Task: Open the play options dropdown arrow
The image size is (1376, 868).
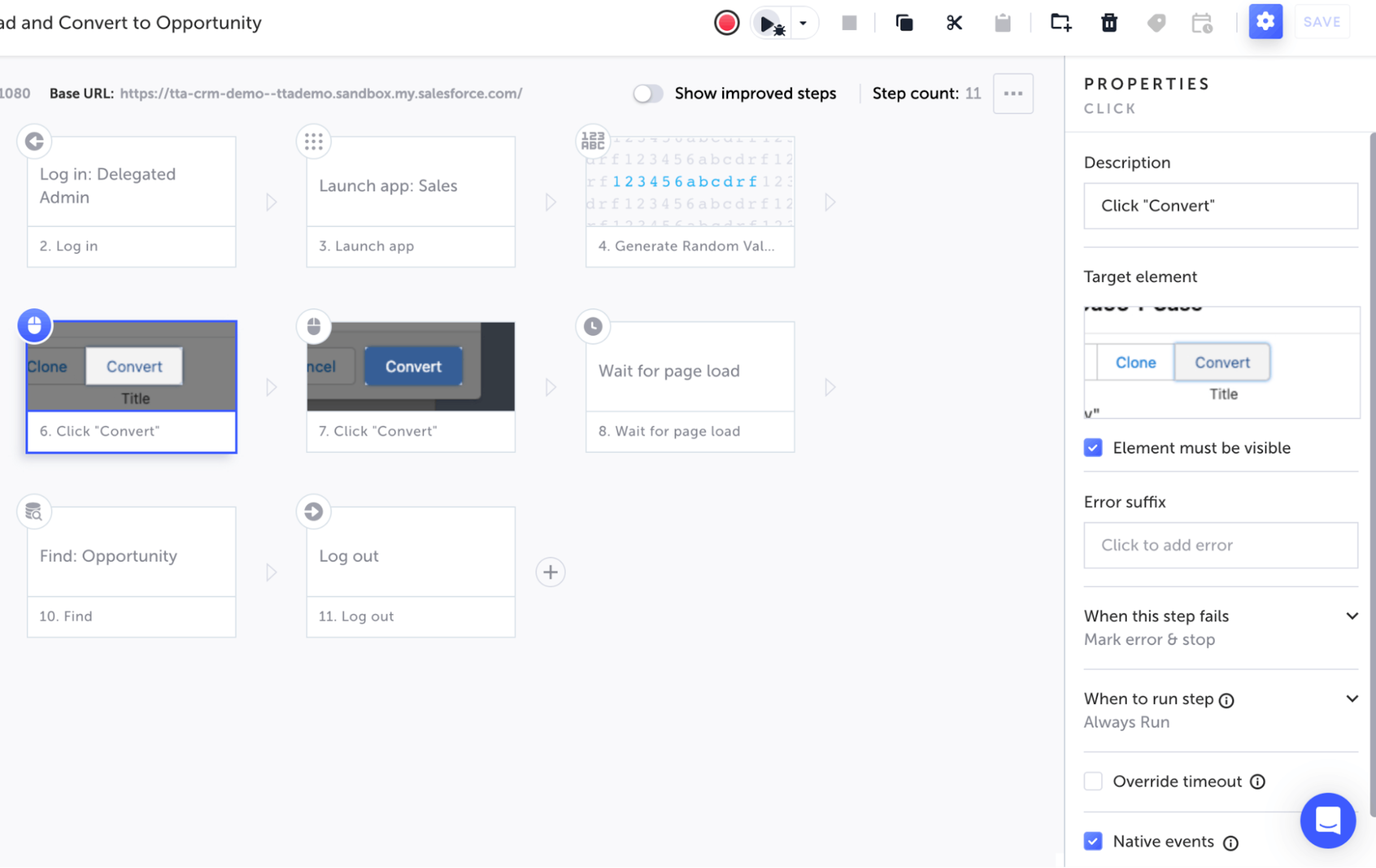Action: 803,23
